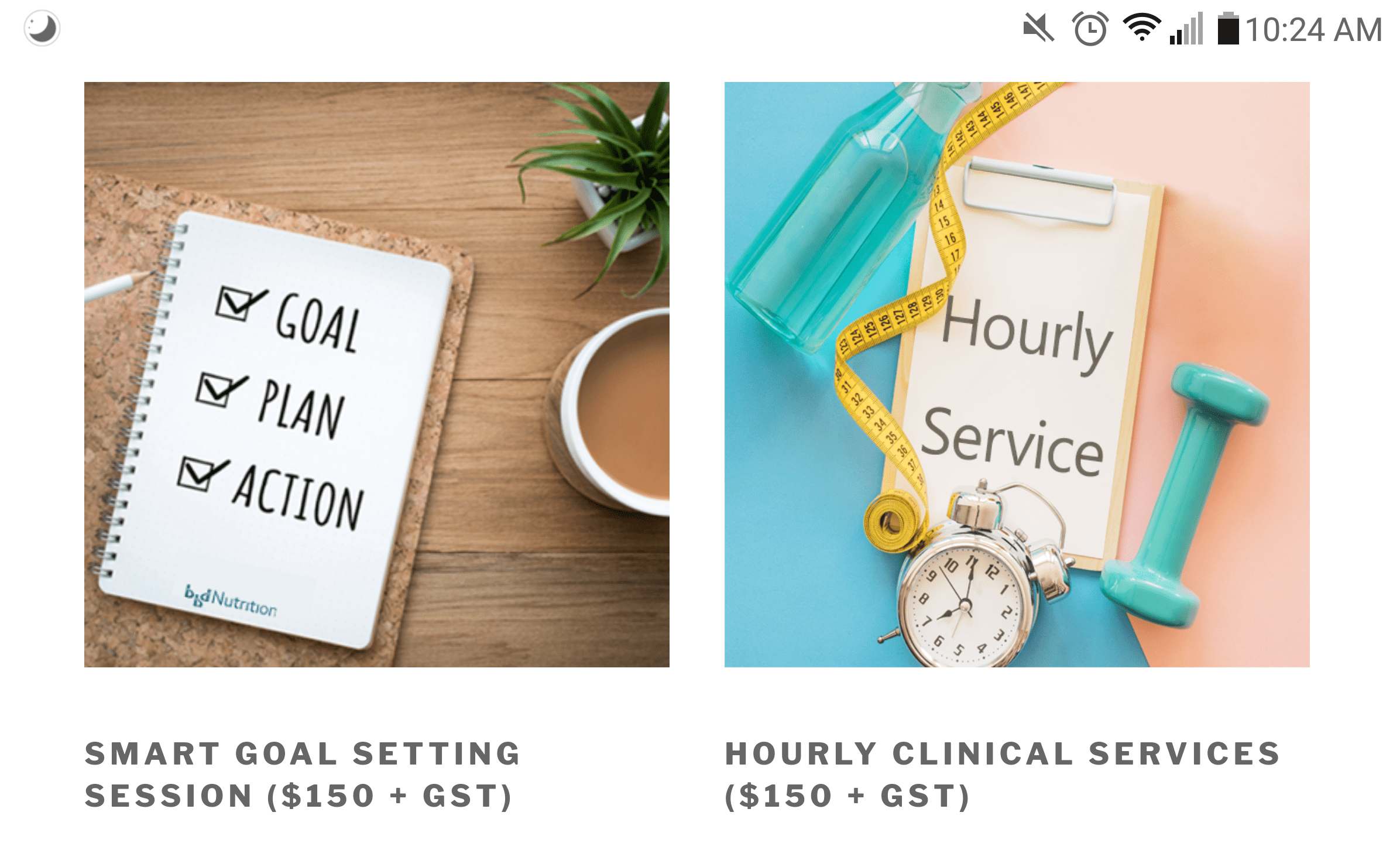Tap the battery status icon
Image resolution: width=1400 pixels, height=843 pixels.
pyautogui.click(x=1229, y=28)
